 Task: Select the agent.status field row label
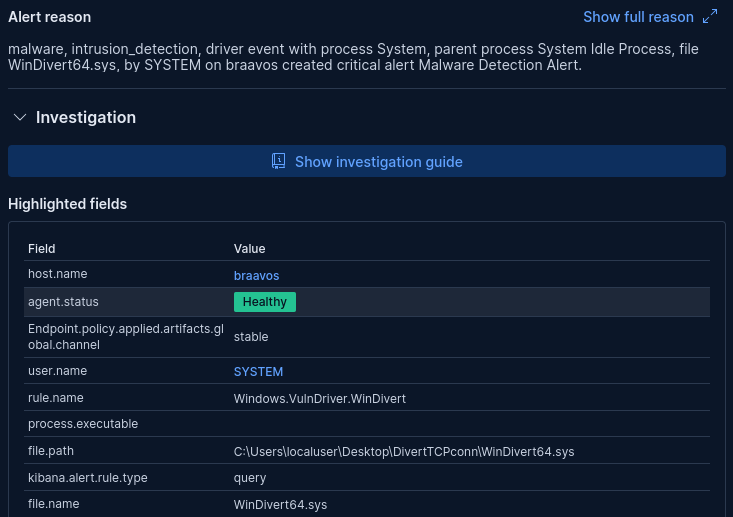point(63,301)
